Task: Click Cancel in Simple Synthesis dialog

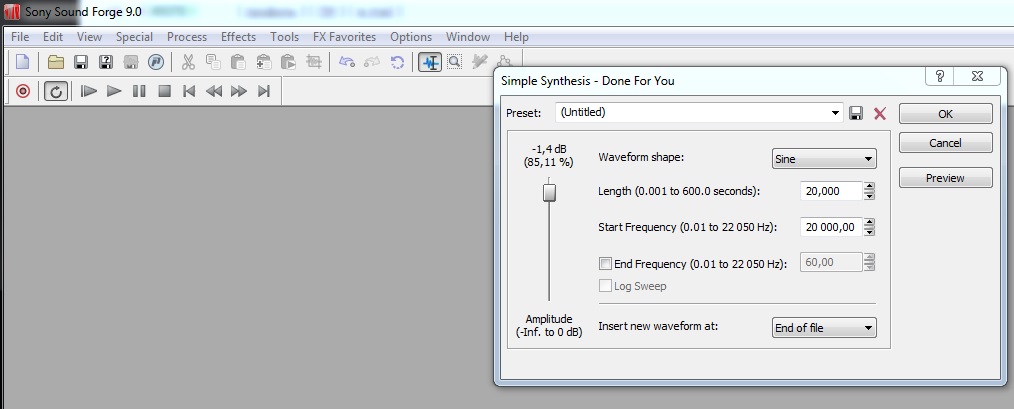Action: [x=945, y=143]
